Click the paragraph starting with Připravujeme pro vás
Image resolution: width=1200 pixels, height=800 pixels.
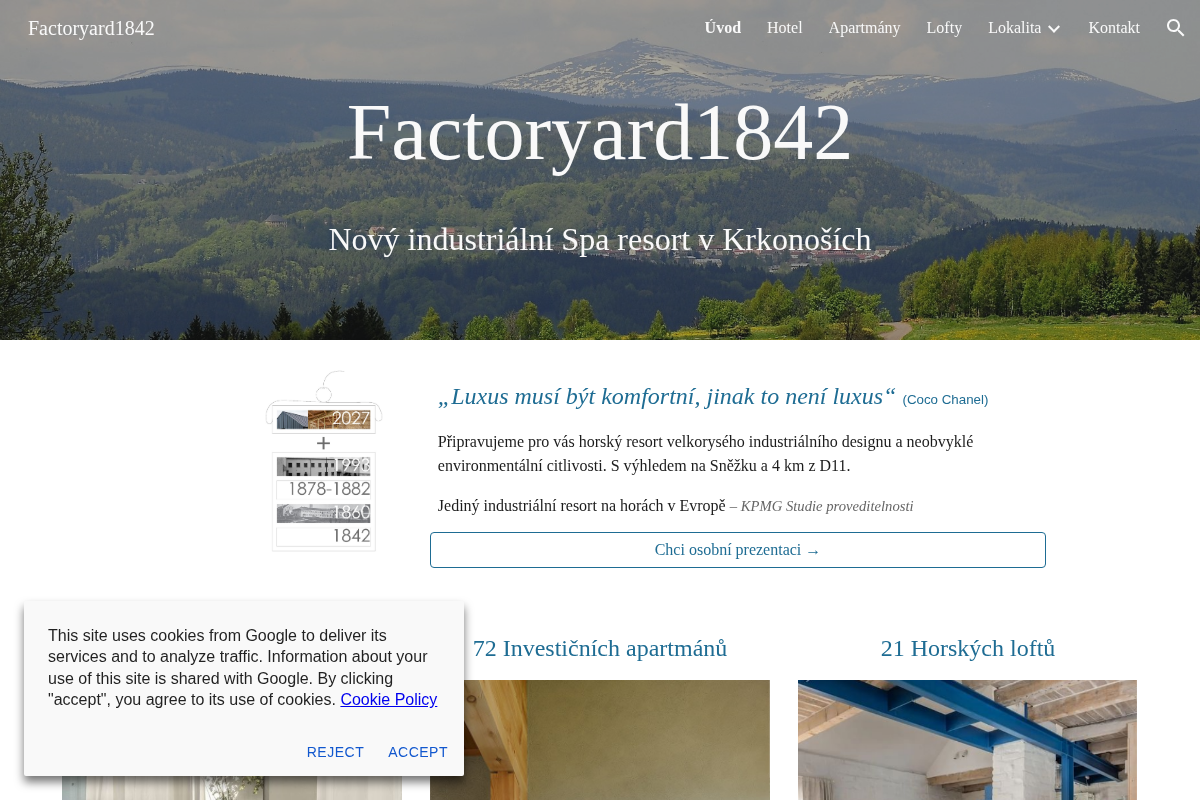point(705,454)
